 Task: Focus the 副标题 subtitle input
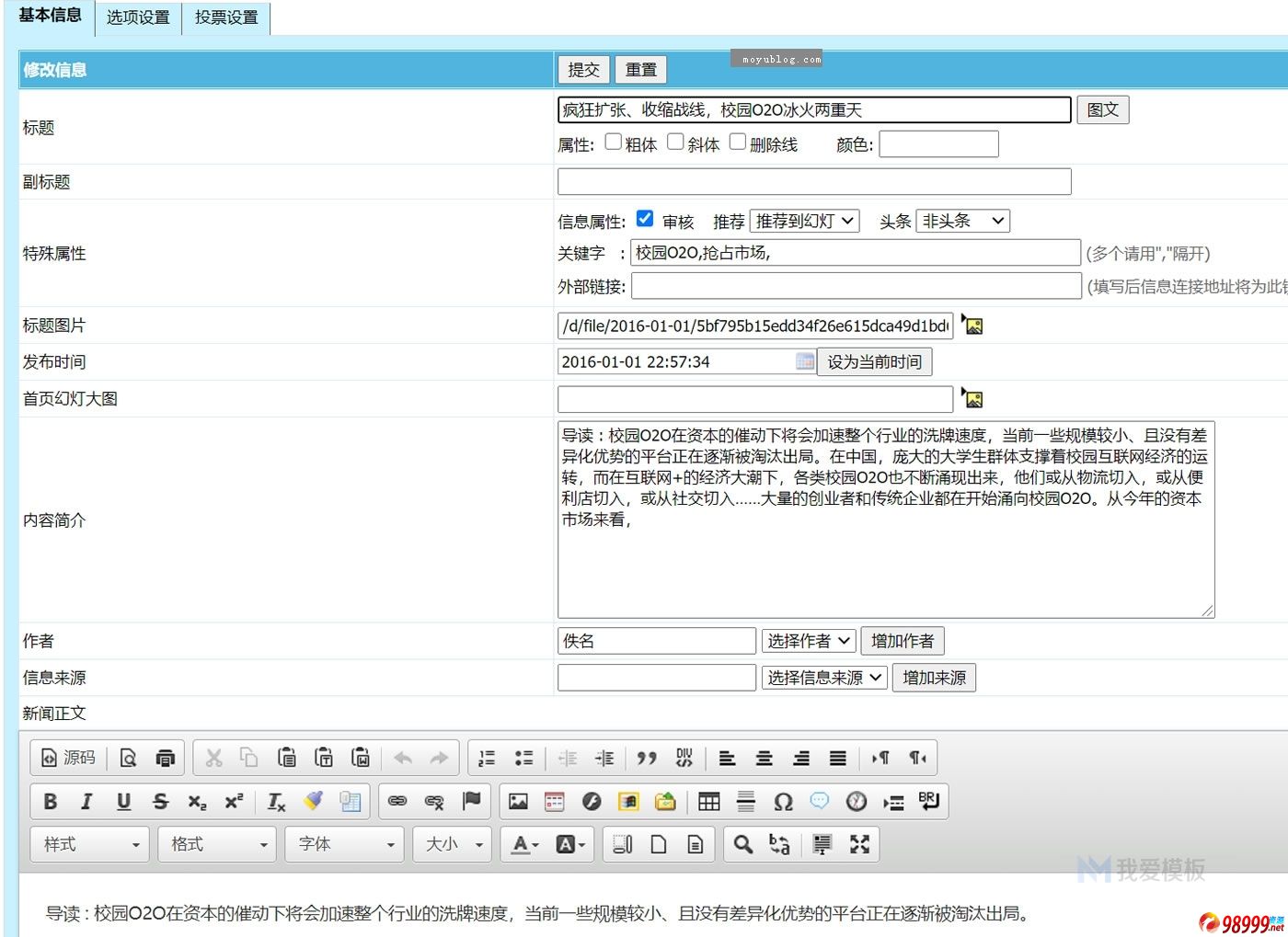[814, 181]
